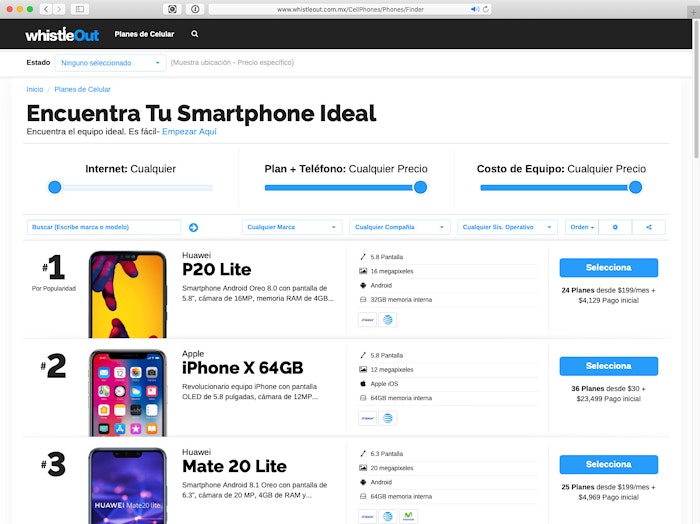The image size is (700, 524).
Task: Click '24 Planes desde $199/mes' text
Action: tap(608, 290)
